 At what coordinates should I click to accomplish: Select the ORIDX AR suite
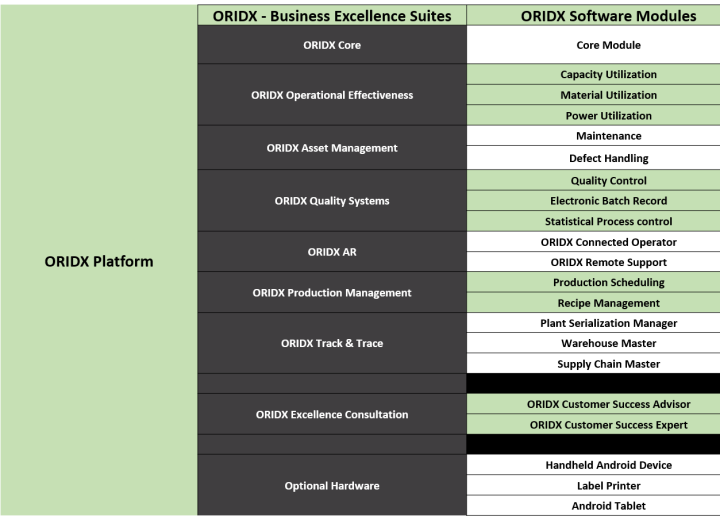(x=332, y=252)
